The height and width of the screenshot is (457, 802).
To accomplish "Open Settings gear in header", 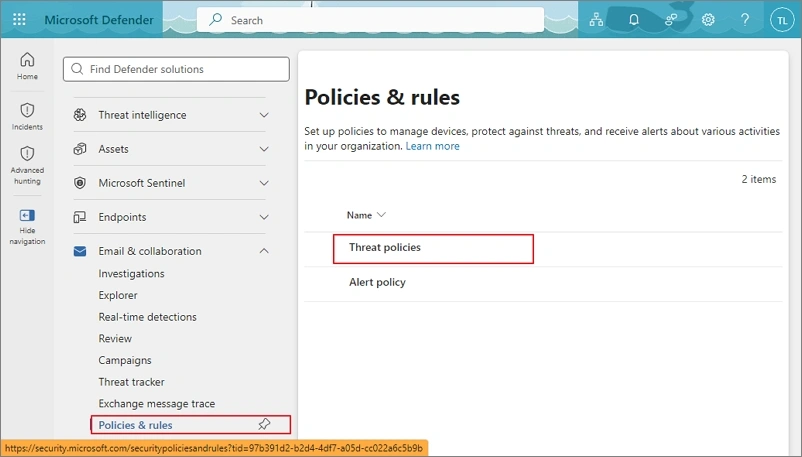I will pos(708,19).
